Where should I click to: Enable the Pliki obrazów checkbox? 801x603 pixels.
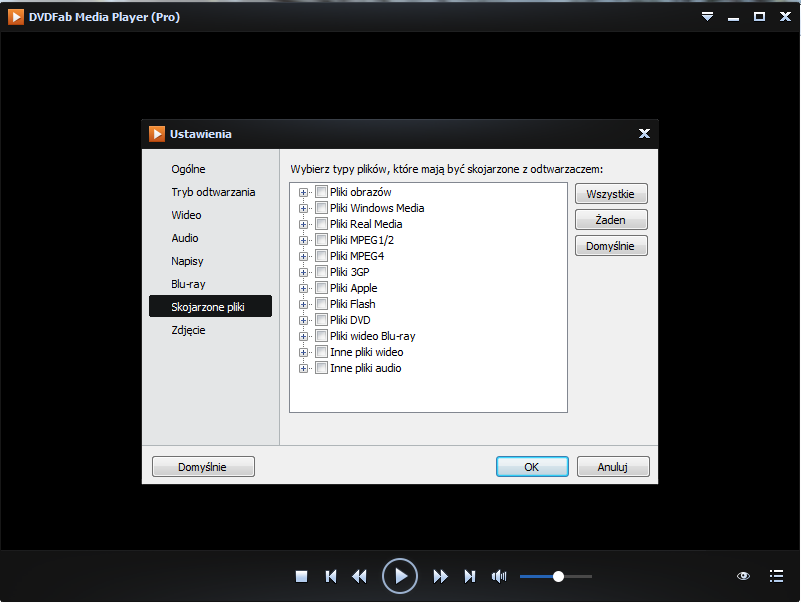[321, 192]
